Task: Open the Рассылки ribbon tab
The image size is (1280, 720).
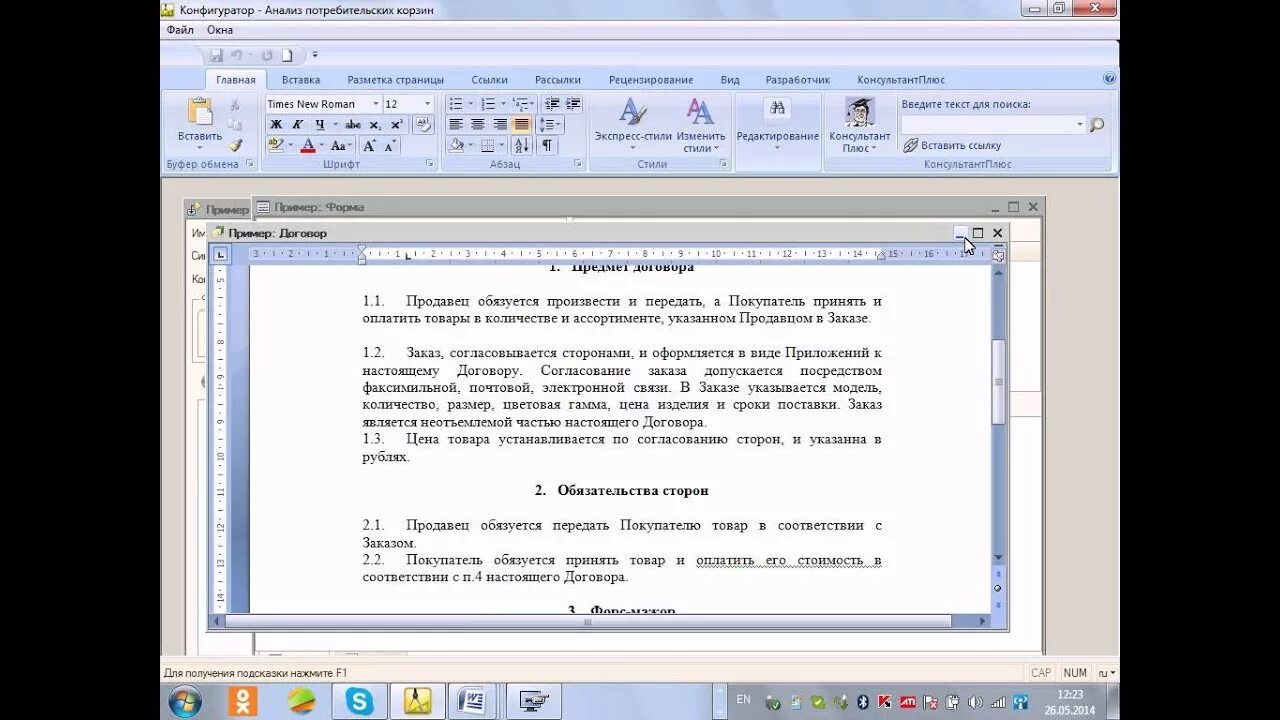Action: [x=558, y=80]
